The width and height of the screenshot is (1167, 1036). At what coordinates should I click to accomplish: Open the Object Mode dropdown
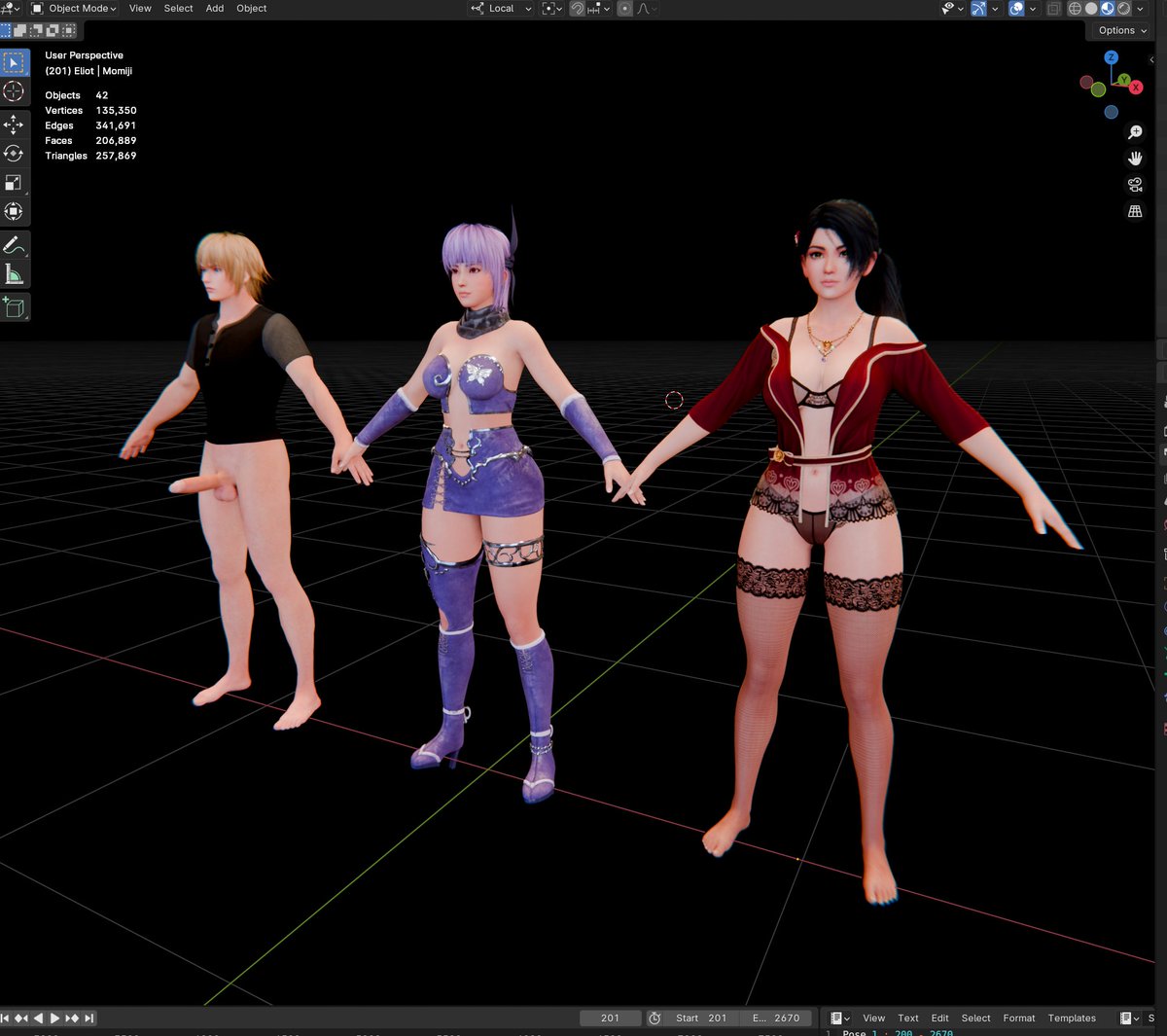(x=76, y=8)
